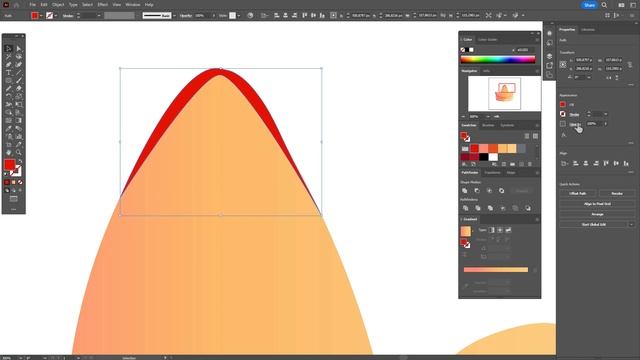Select the Zoom tool in the toolbar
This screenshot has height=360, width=640.
click(x=19, y=152)
